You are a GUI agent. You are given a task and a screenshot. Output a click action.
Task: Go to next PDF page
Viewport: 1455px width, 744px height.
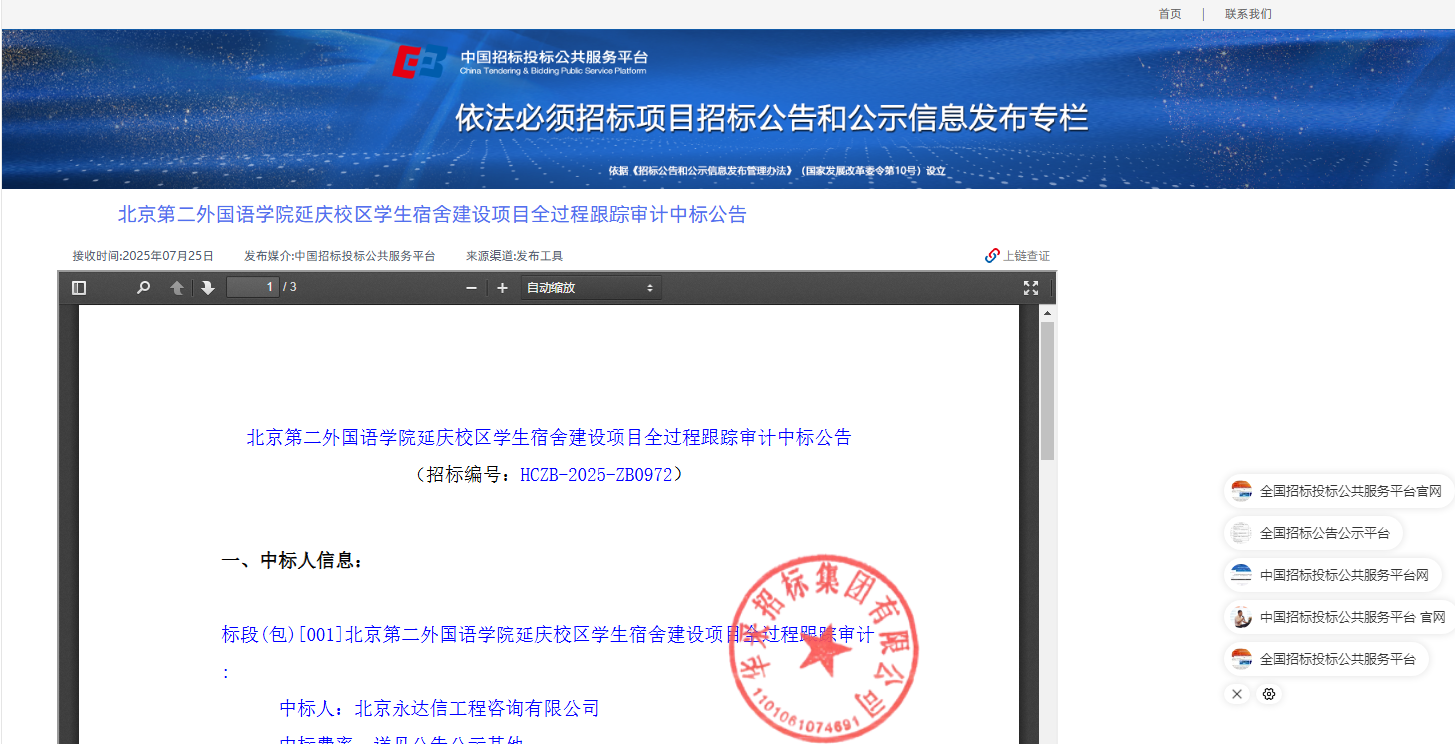[208, 288]
